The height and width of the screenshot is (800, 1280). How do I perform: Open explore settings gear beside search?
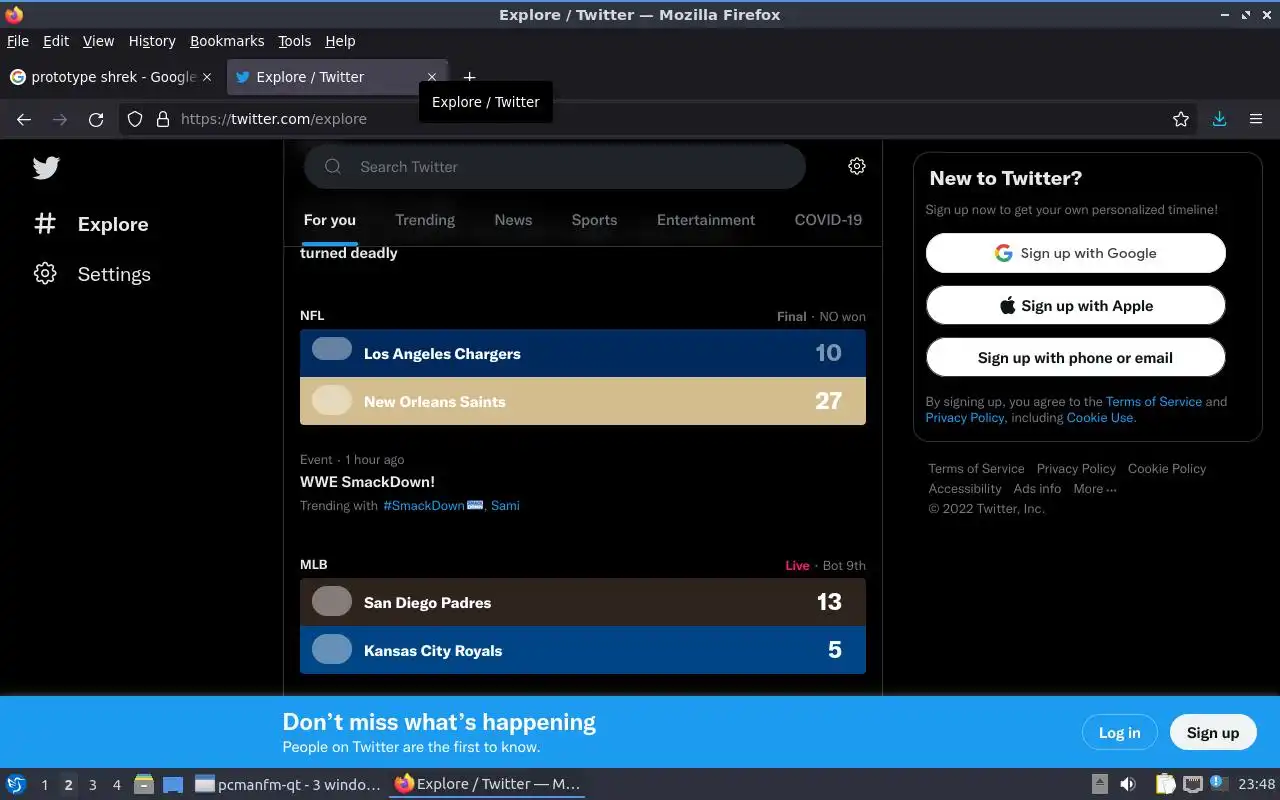click(857, 166)
